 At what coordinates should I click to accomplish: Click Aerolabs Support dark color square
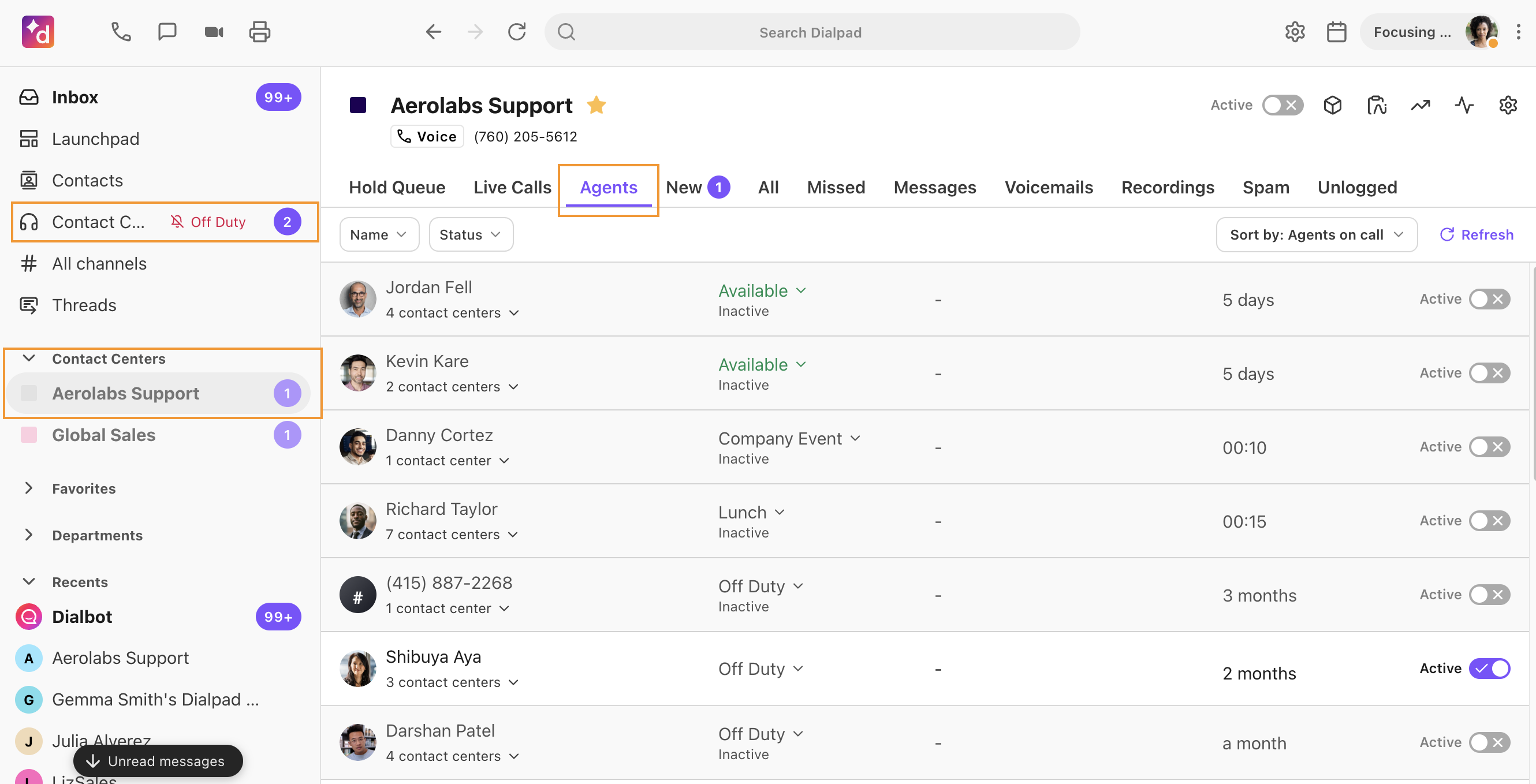[358, 105]
